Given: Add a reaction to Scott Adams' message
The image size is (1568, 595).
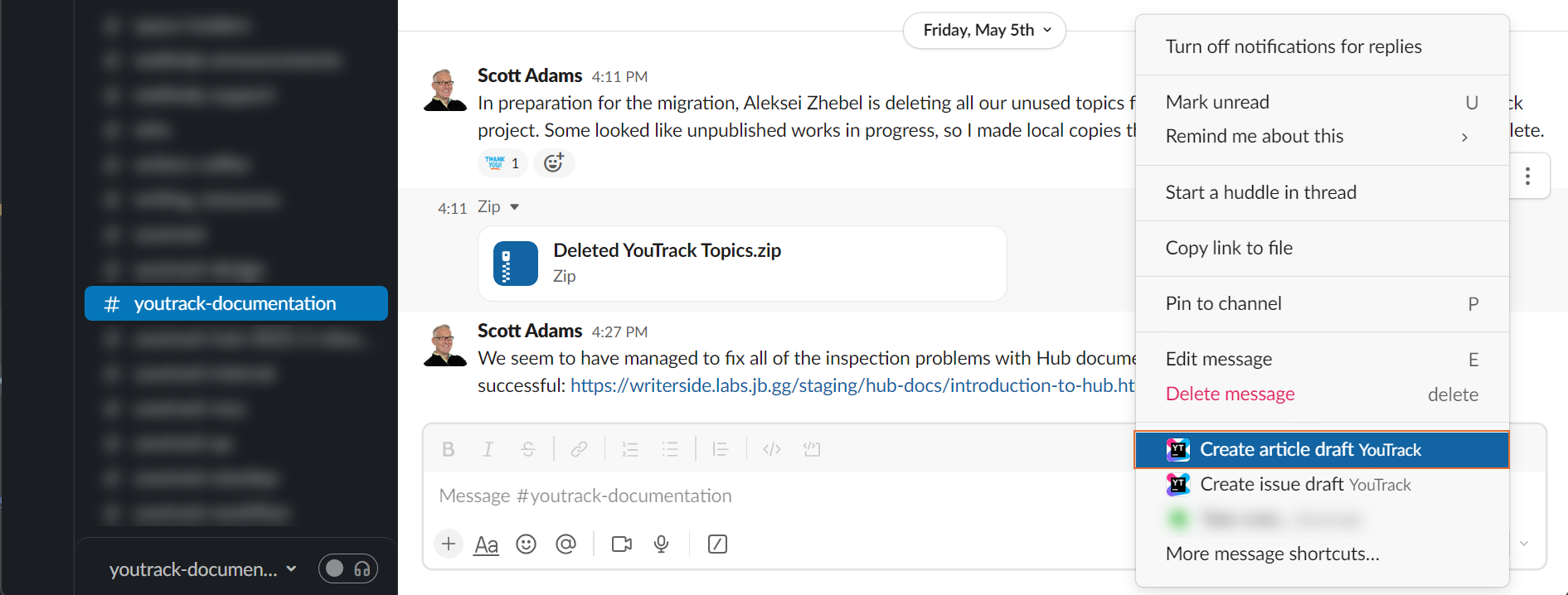Looking at the screenshot, I should pos(554,163).
